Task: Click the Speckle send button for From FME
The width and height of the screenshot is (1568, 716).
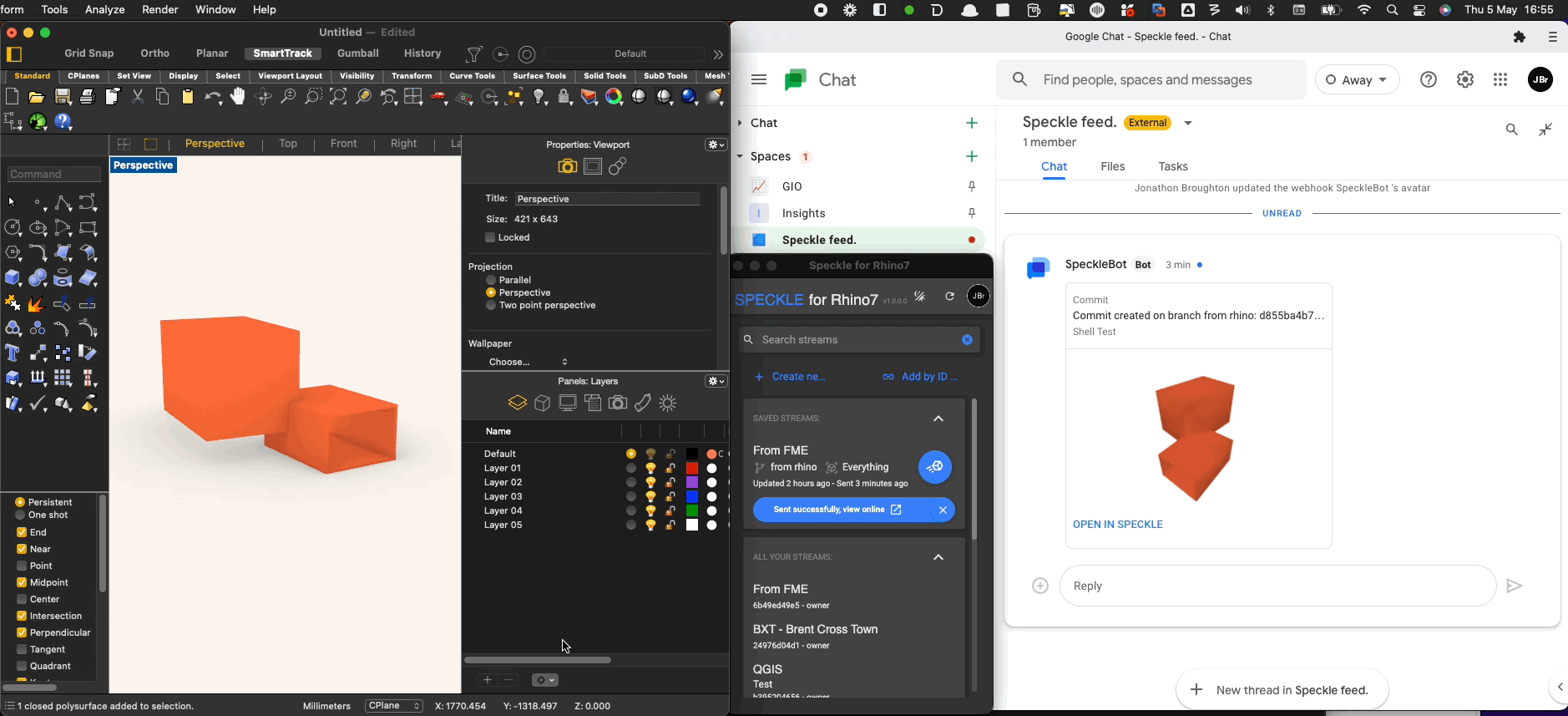Action: (934, 467)
